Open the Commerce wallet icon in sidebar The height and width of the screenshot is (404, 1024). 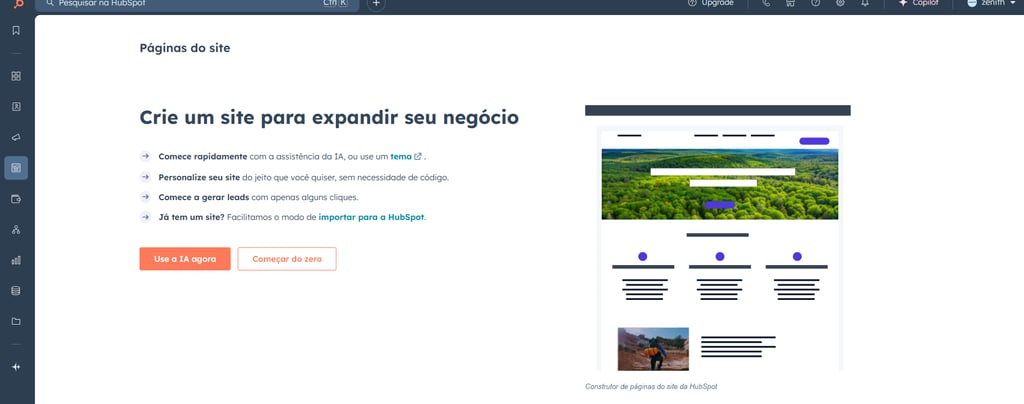pos(16,198)
